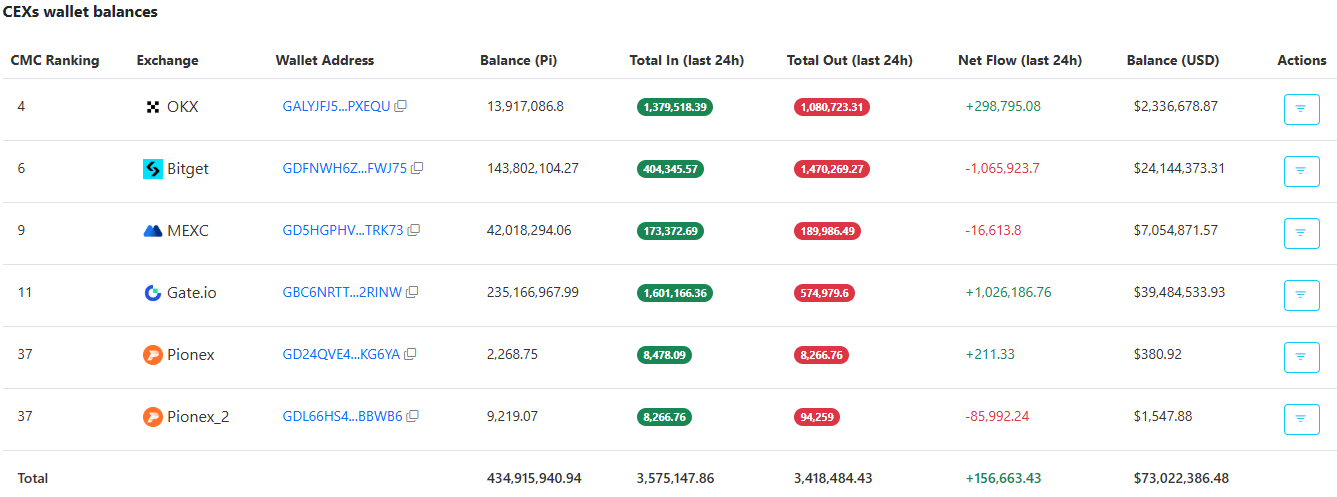Open wallet address GBC6NRTT...2RINW link
The image size is (1337, 497).
tap(342, 292)
